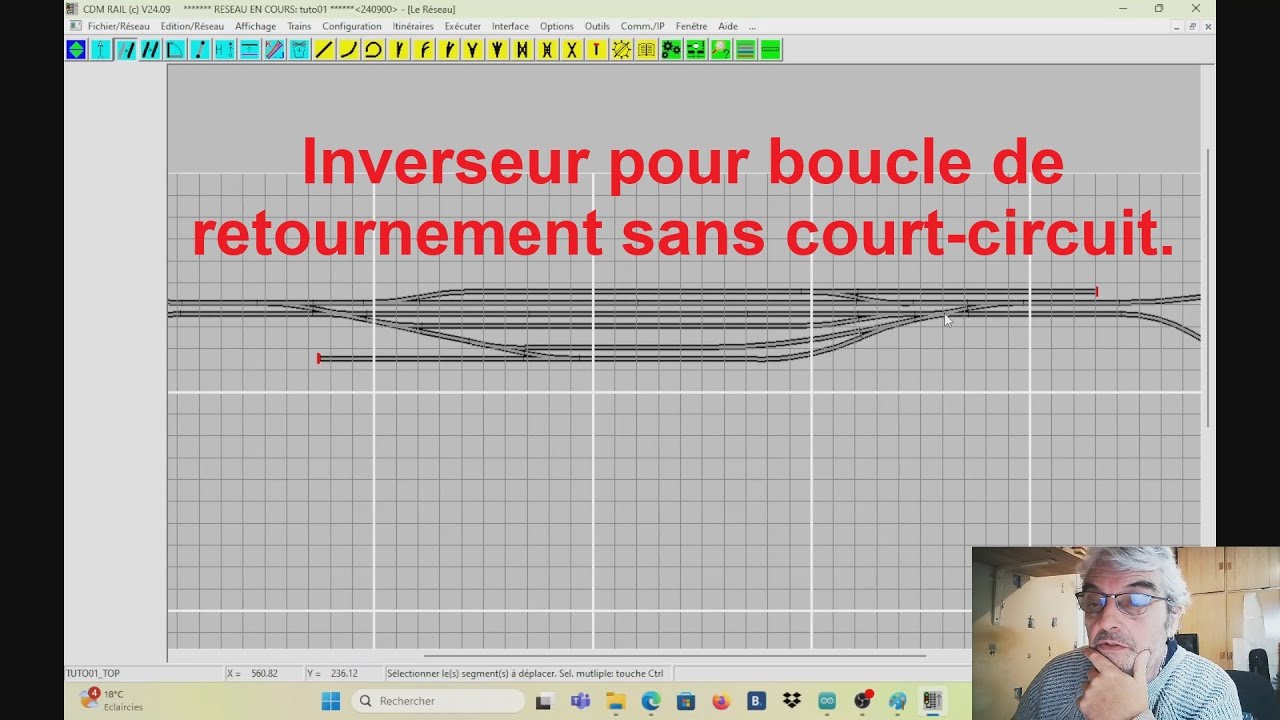Open Dropbox from the taskbar
Screen dimensions: 1280x720
click(792, 701)
